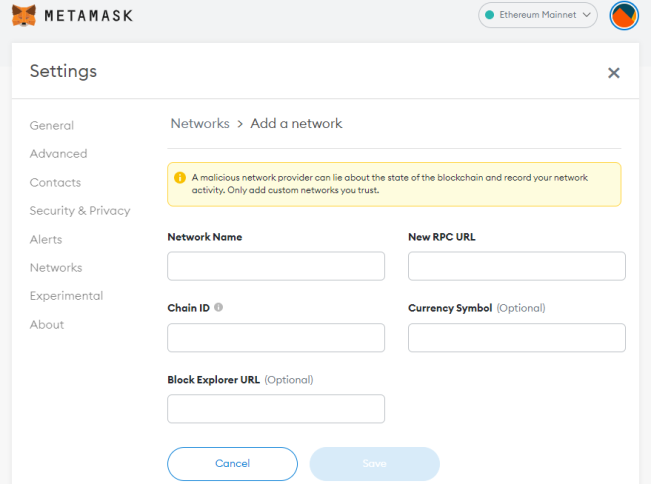Click the Cancel button
The height and width of the screenshot is (484, 651).
[x=232, y=464]
